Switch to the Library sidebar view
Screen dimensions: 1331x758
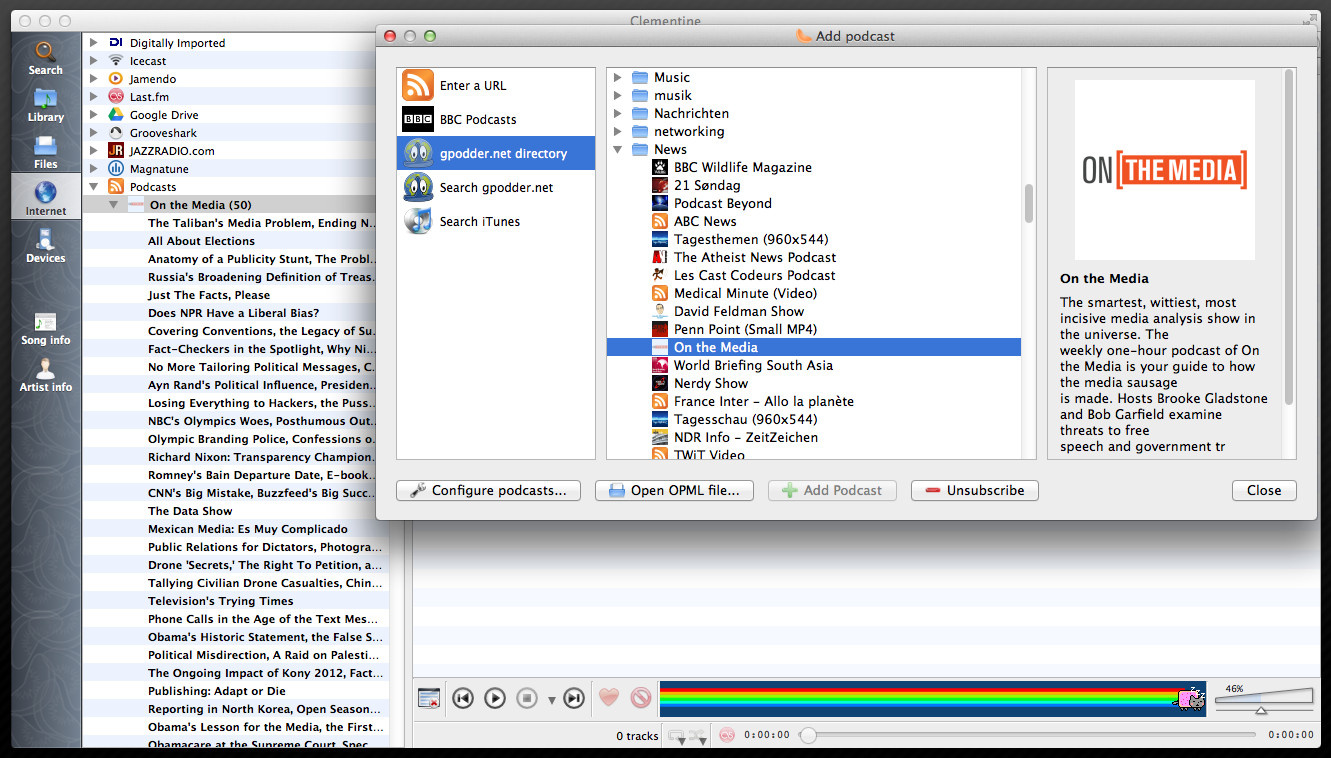45,104
